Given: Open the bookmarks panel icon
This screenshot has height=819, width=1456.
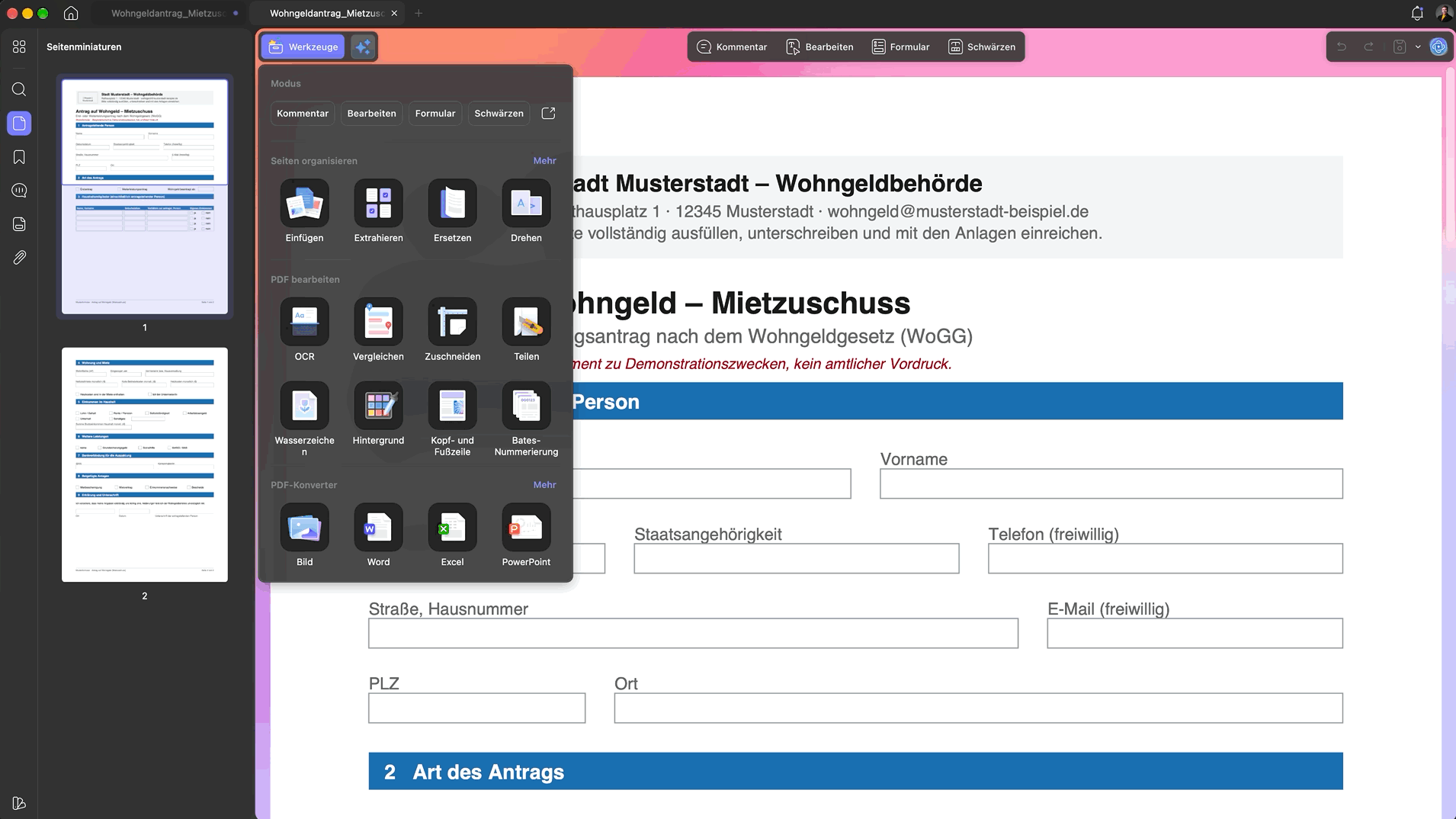Looking at the screenshot, I should [19, 157].
